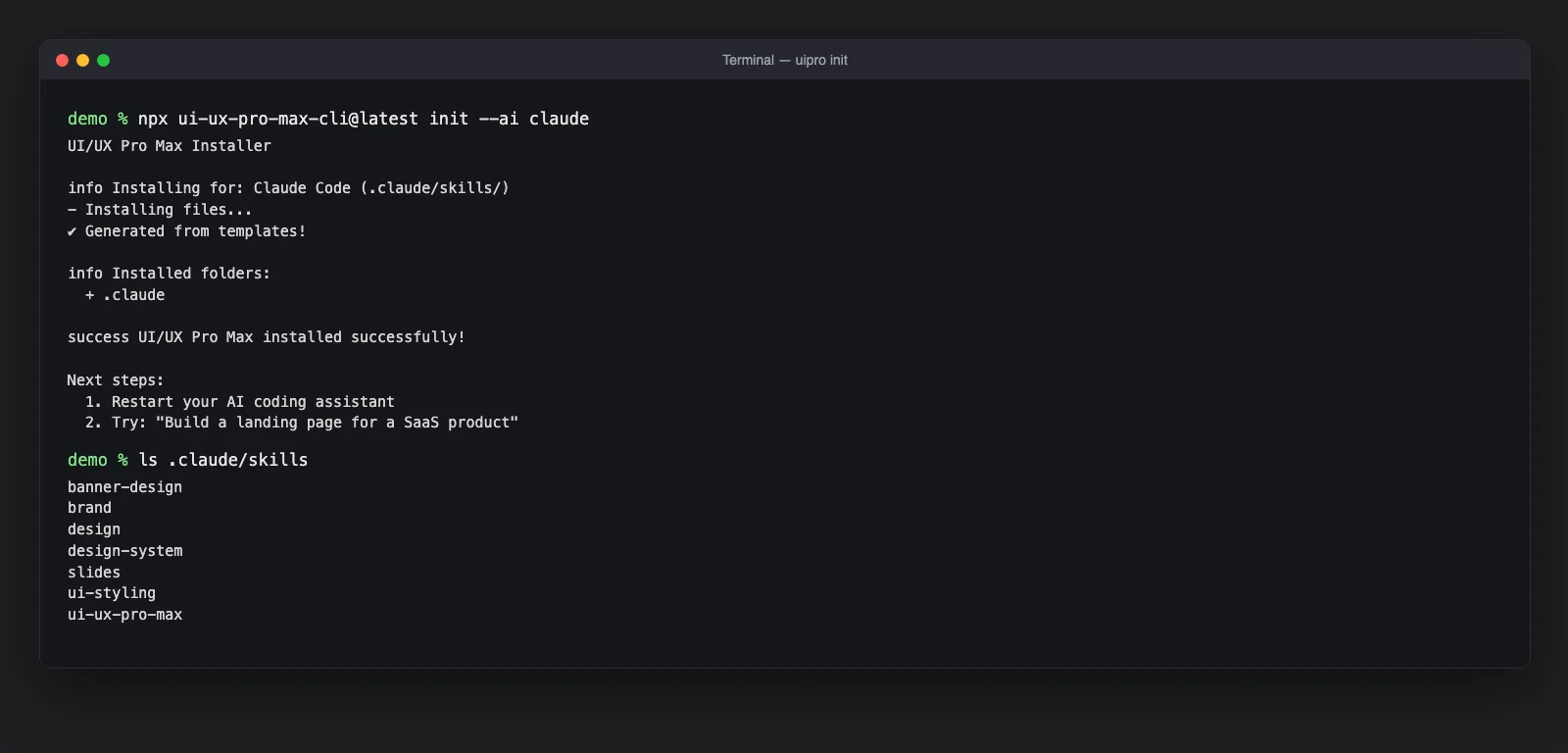Screen dimensions: 1568x753
Task: Click the 'design-system' directory entry
Action: (124, 551)
